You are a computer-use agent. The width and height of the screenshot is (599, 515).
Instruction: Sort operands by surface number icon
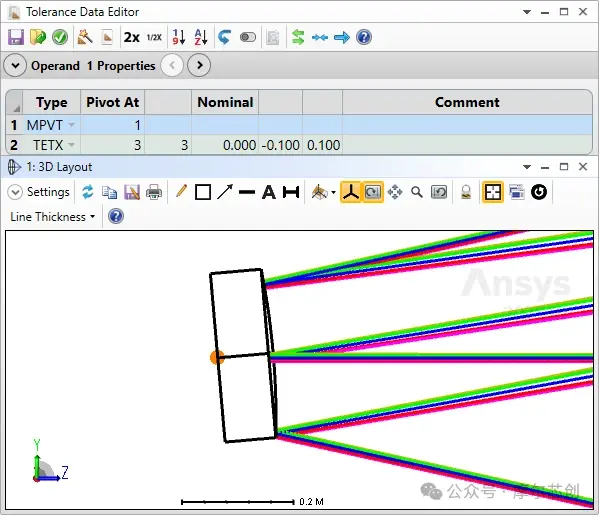pyautogui.click(x=179, y=37)
